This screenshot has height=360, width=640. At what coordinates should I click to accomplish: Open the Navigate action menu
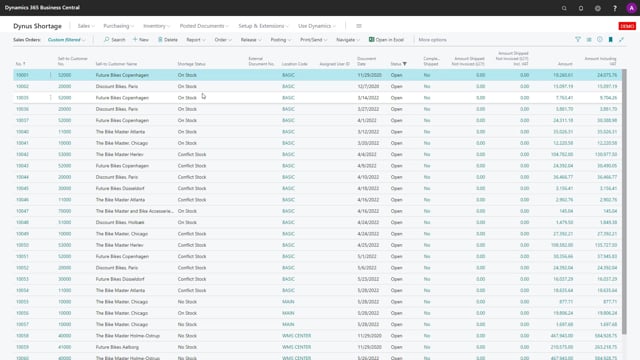tap(348, 40)
